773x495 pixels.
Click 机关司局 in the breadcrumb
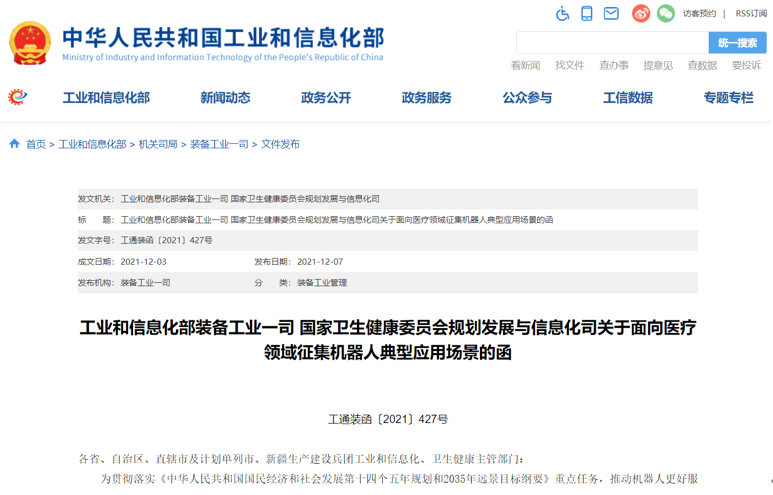point(158,144)
